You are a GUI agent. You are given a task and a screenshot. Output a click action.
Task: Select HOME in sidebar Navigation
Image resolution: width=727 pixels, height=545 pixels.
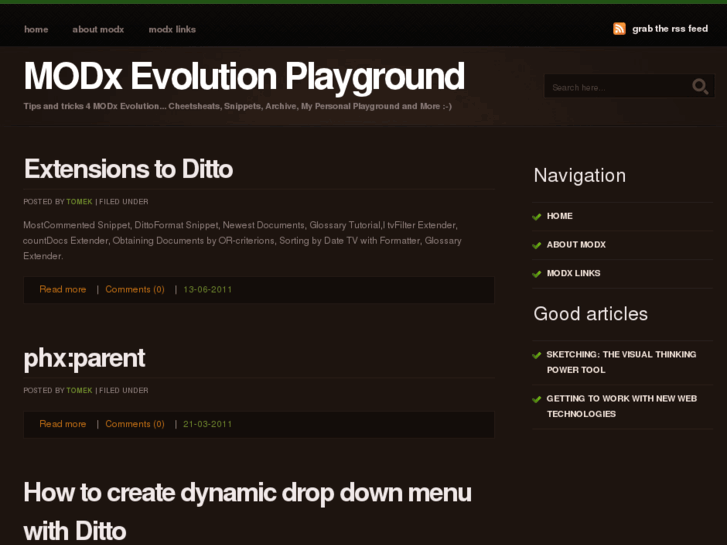click(560, 216)
